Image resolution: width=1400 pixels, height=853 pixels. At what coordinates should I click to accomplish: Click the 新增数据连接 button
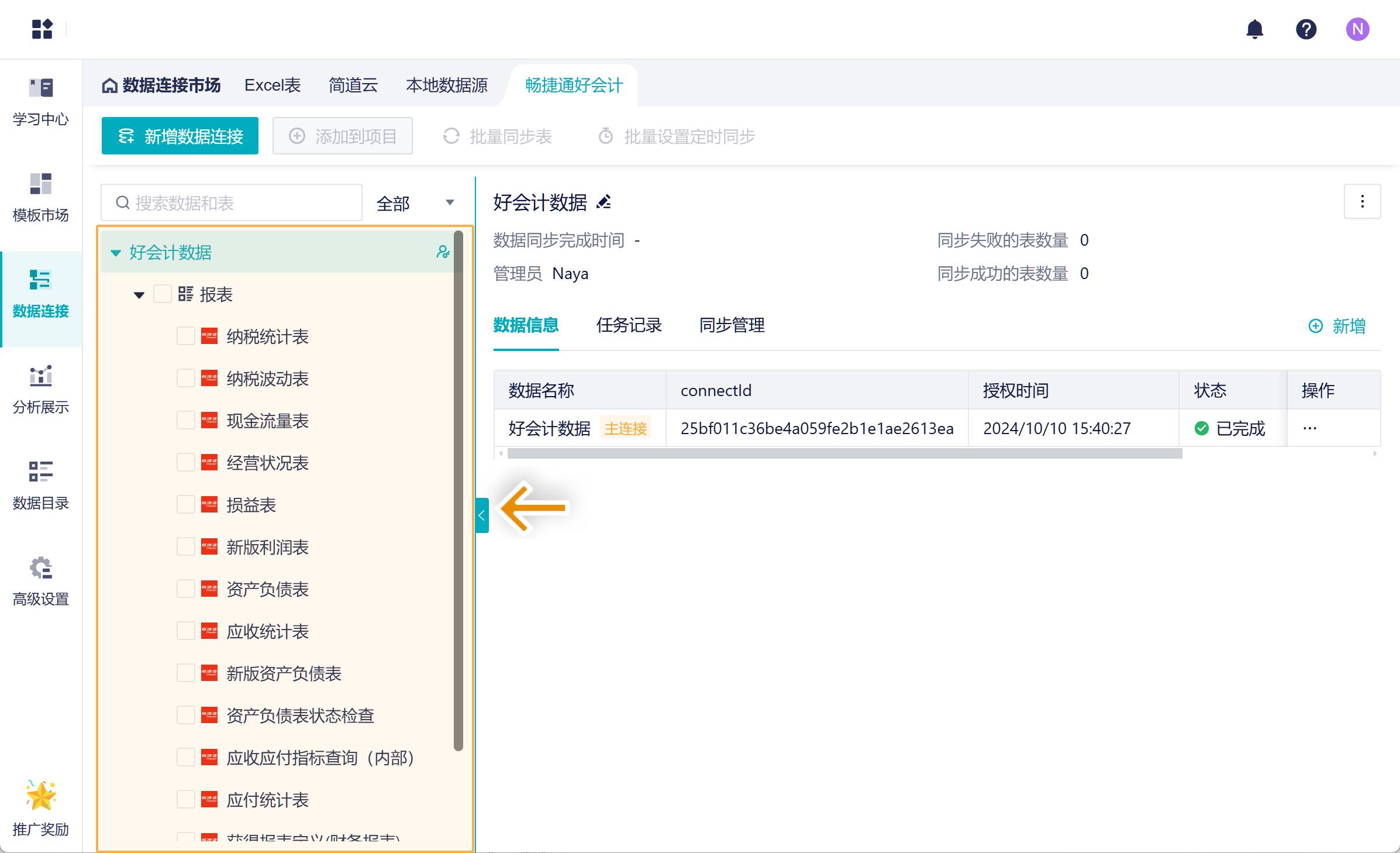point(180,136)
